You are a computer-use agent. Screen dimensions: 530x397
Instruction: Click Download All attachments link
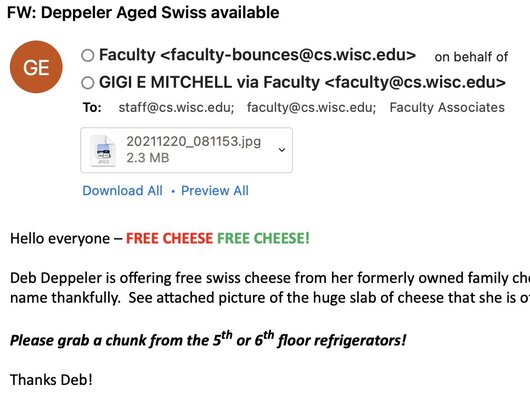pyautogui.click(x=122, y=191)
